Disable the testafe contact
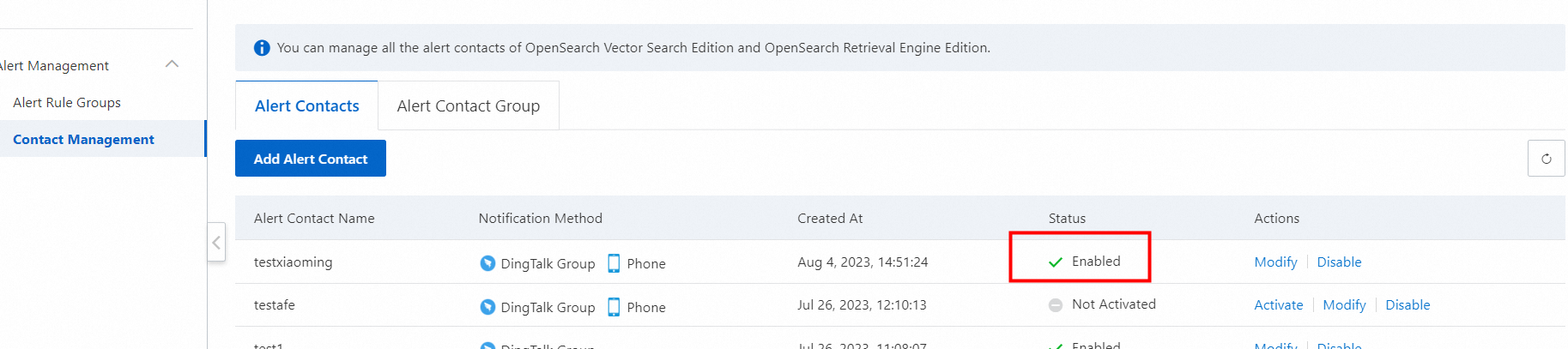Image resolution: width=1568 pixels, height=349 pixels. [1408, 304]
